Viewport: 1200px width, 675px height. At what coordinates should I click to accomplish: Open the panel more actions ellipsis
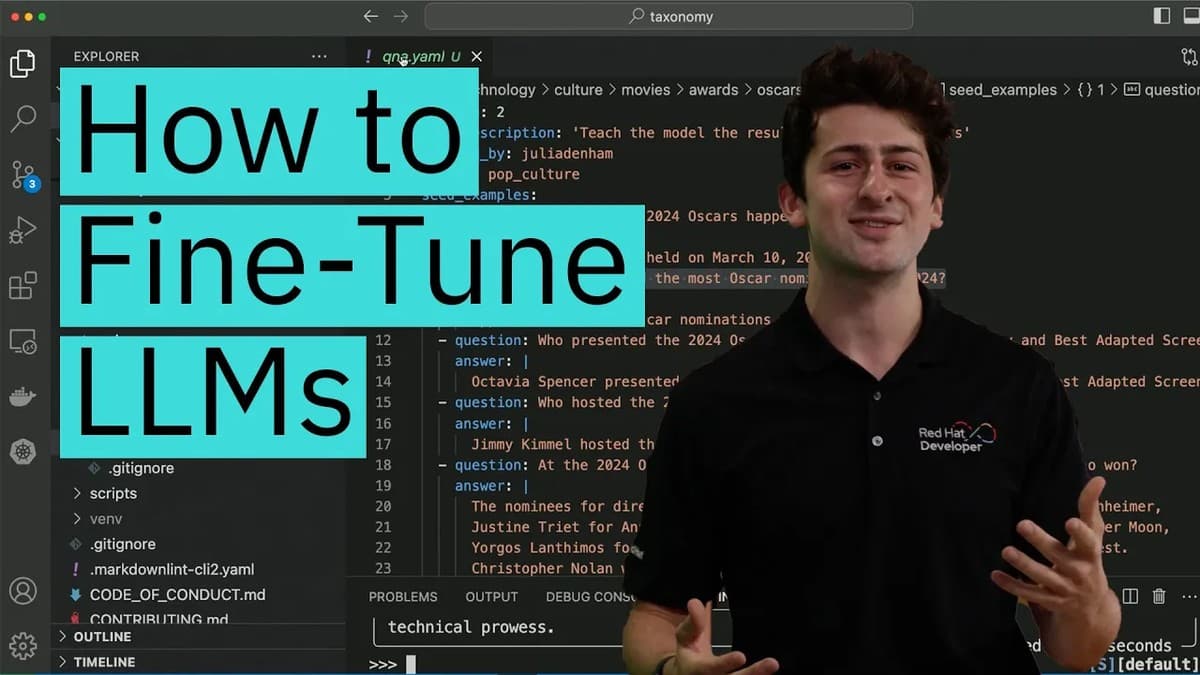pos(1188,596)
